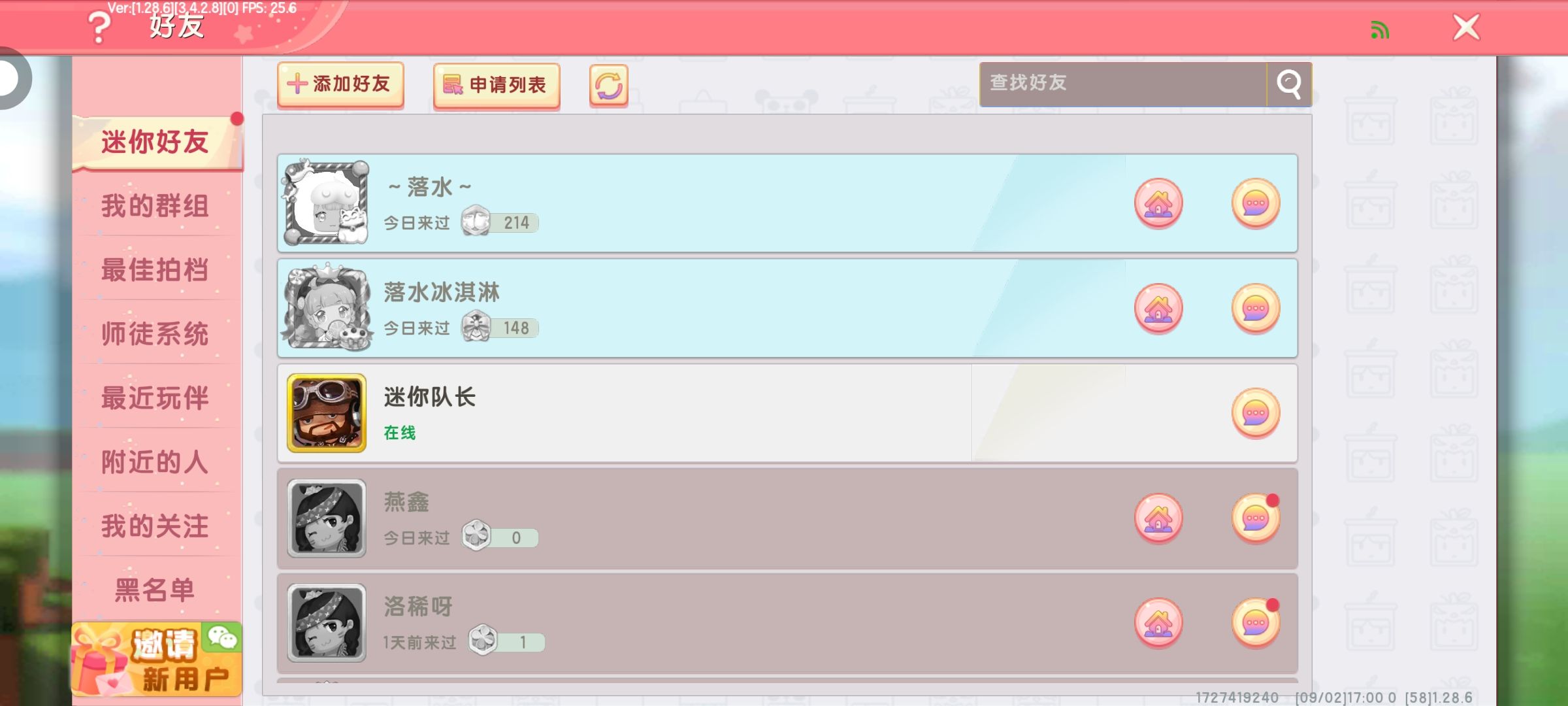Click the search magnifier icon
The width and height of the screenshot is (1568, 706).
click(x=1289, y=84)
